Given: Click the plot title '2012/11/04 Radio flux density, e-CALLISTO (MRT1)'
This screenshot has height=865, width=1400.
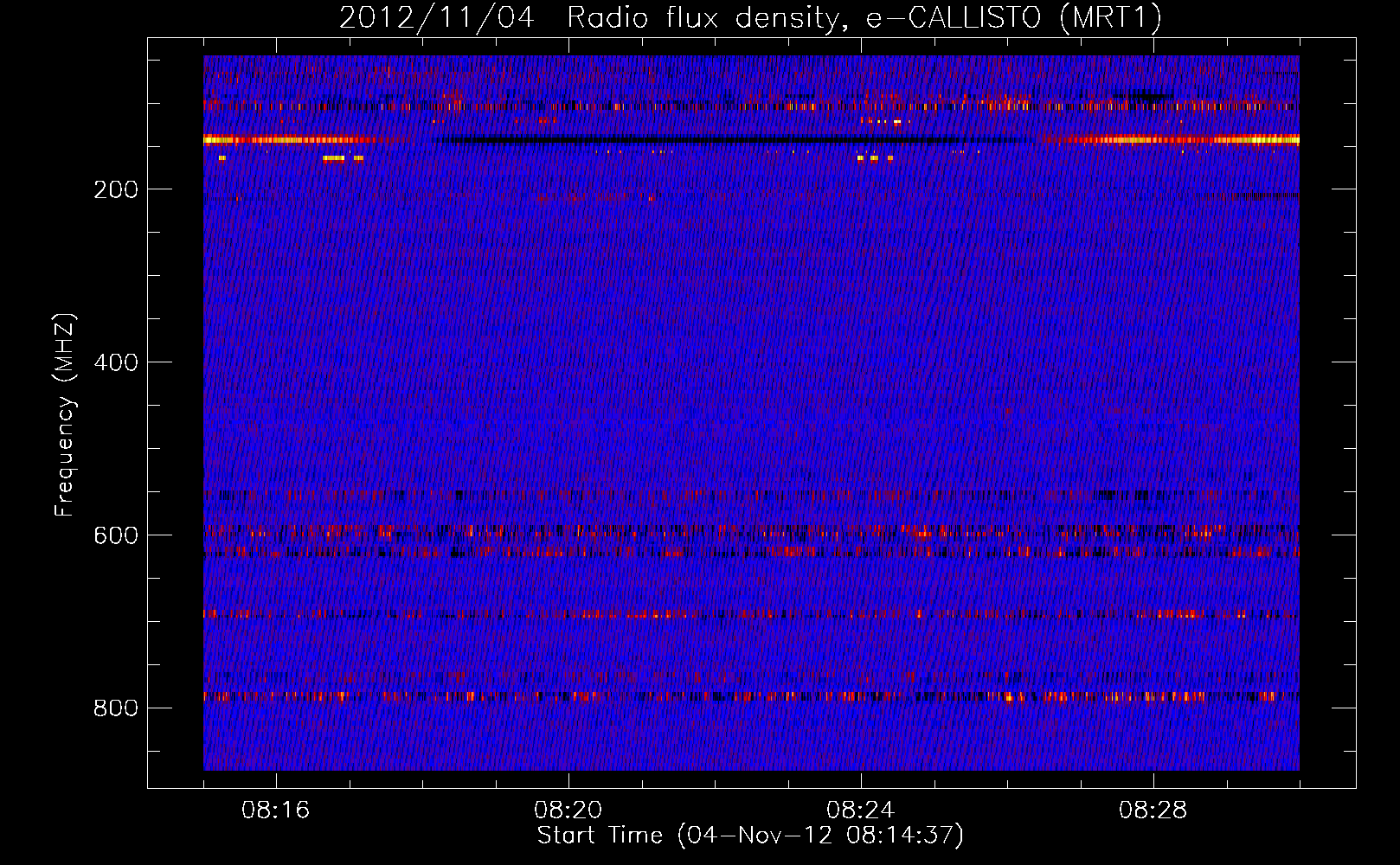Looking at the screenshot, I should click(x=750, y=17).
